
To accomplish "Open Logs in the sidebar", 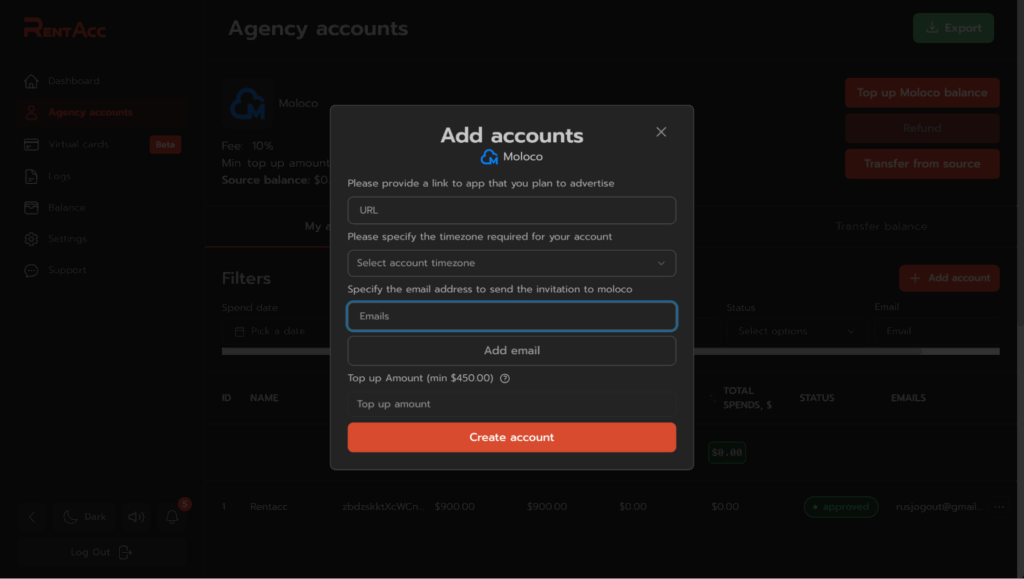I will (x=59, y=176).
